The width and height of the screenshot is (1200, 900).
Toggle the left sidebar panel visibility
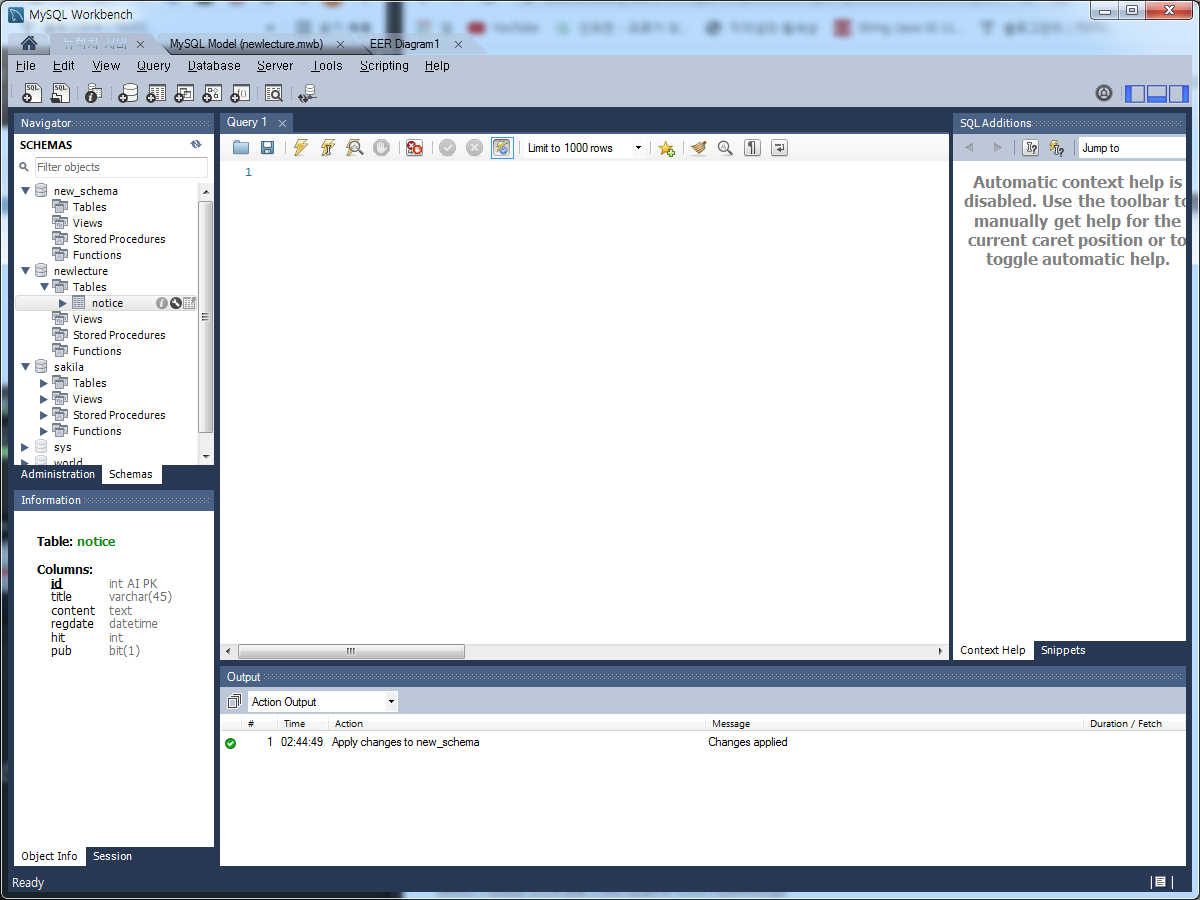[x=1135, y=94]
